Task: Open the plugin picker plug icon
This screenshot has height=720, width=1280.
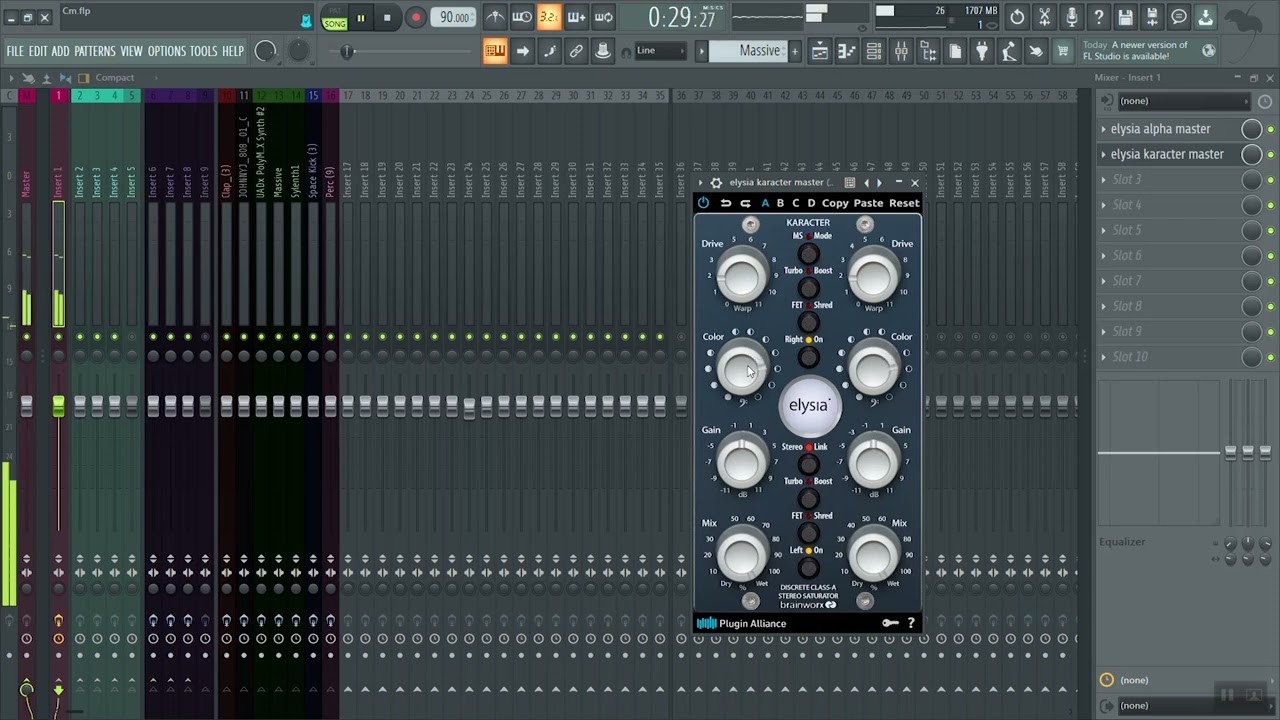Action: coord(982,51)
